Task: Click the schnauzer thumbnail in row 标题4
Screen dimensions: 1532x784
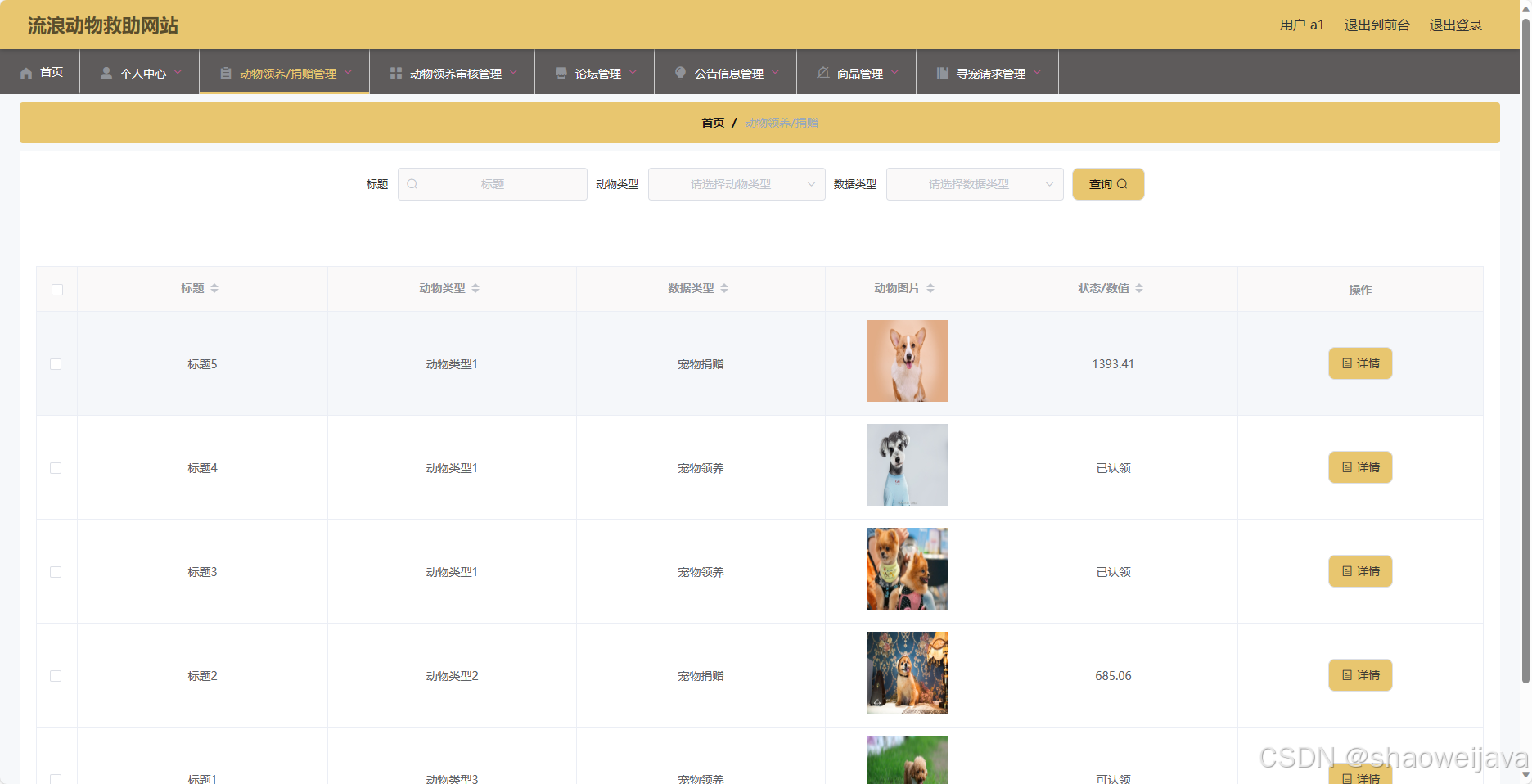Action: (x=908, y=465)
